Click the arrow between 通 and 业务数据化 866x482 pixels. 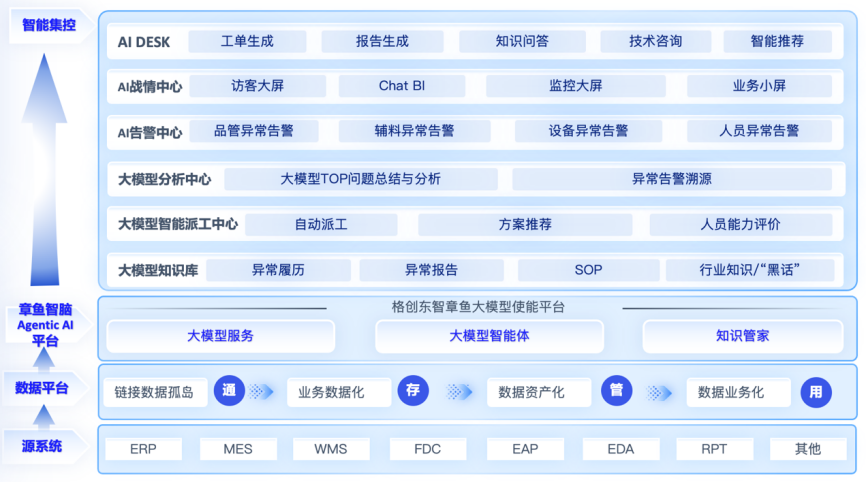(x=261, y=392)
